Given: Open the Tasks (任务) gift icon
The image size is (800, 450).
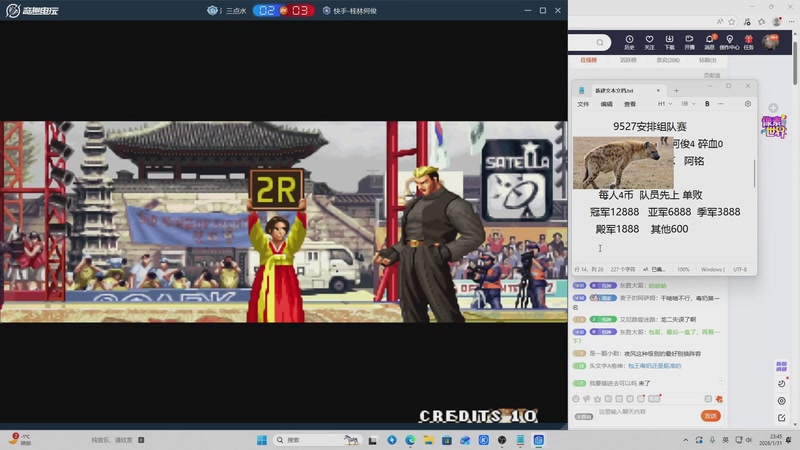Looking at the screenshot, I should pos(748,42).
